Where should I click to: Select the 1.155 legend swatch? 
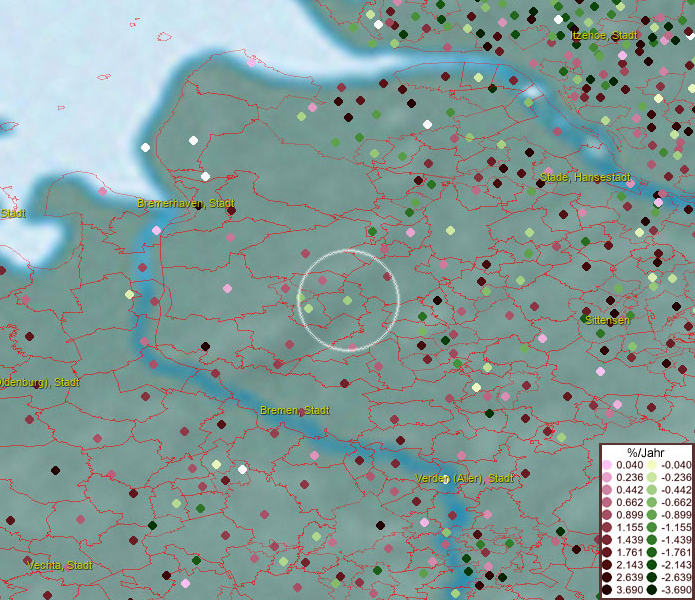[x=607, y=527]
